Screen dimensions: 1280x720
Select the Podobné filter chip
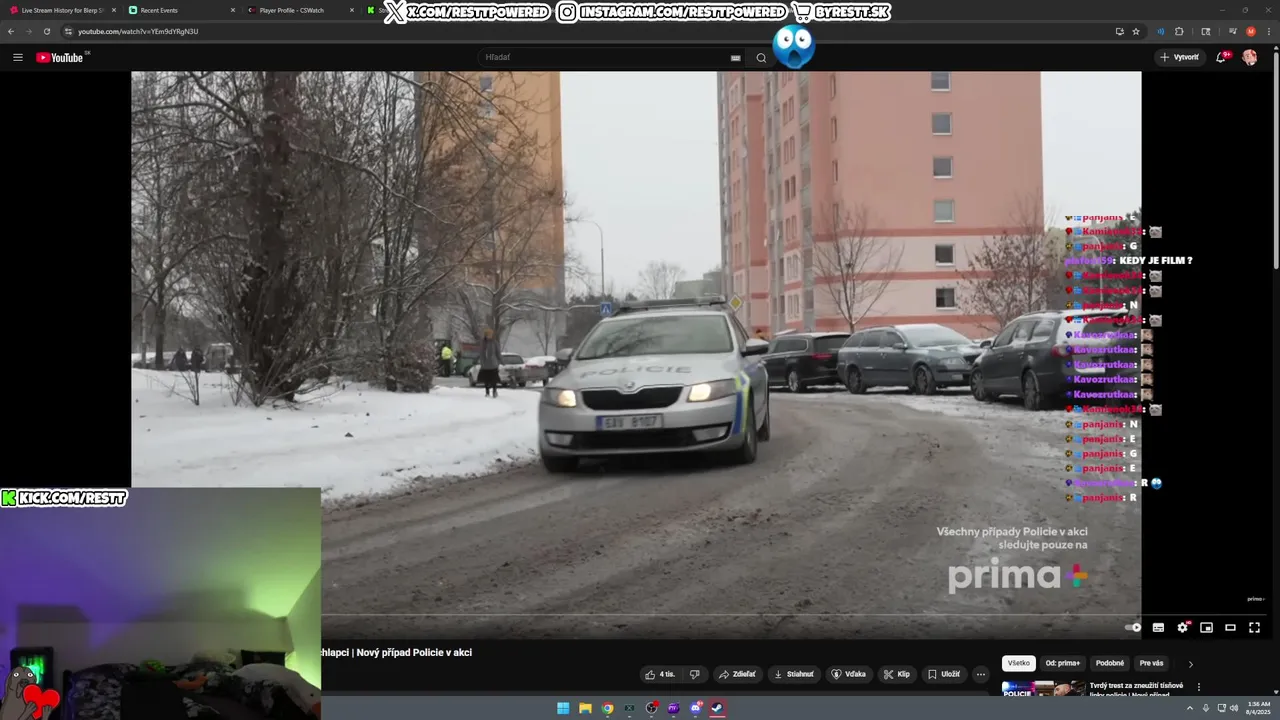(x=1110, y=663)
